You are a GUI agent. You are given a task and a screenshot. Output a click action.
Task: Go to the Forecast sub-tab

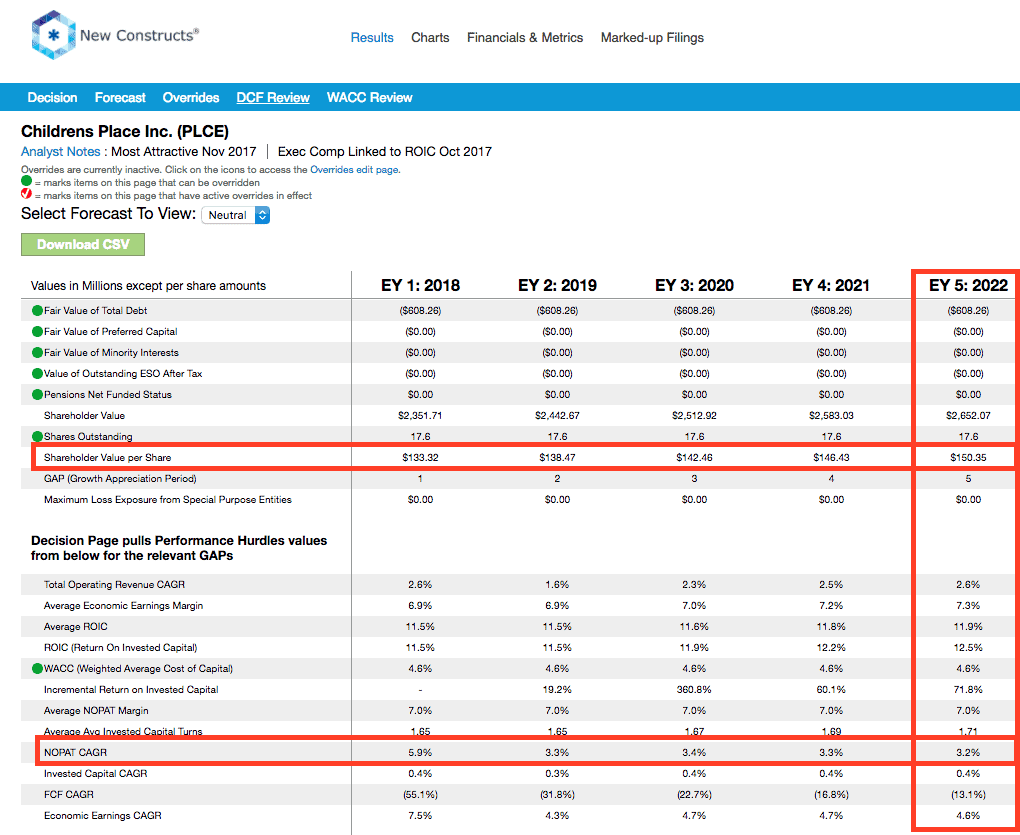120,98
